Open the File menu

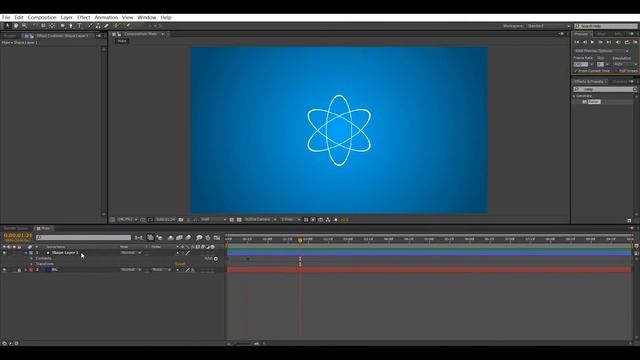click(6, 18)
